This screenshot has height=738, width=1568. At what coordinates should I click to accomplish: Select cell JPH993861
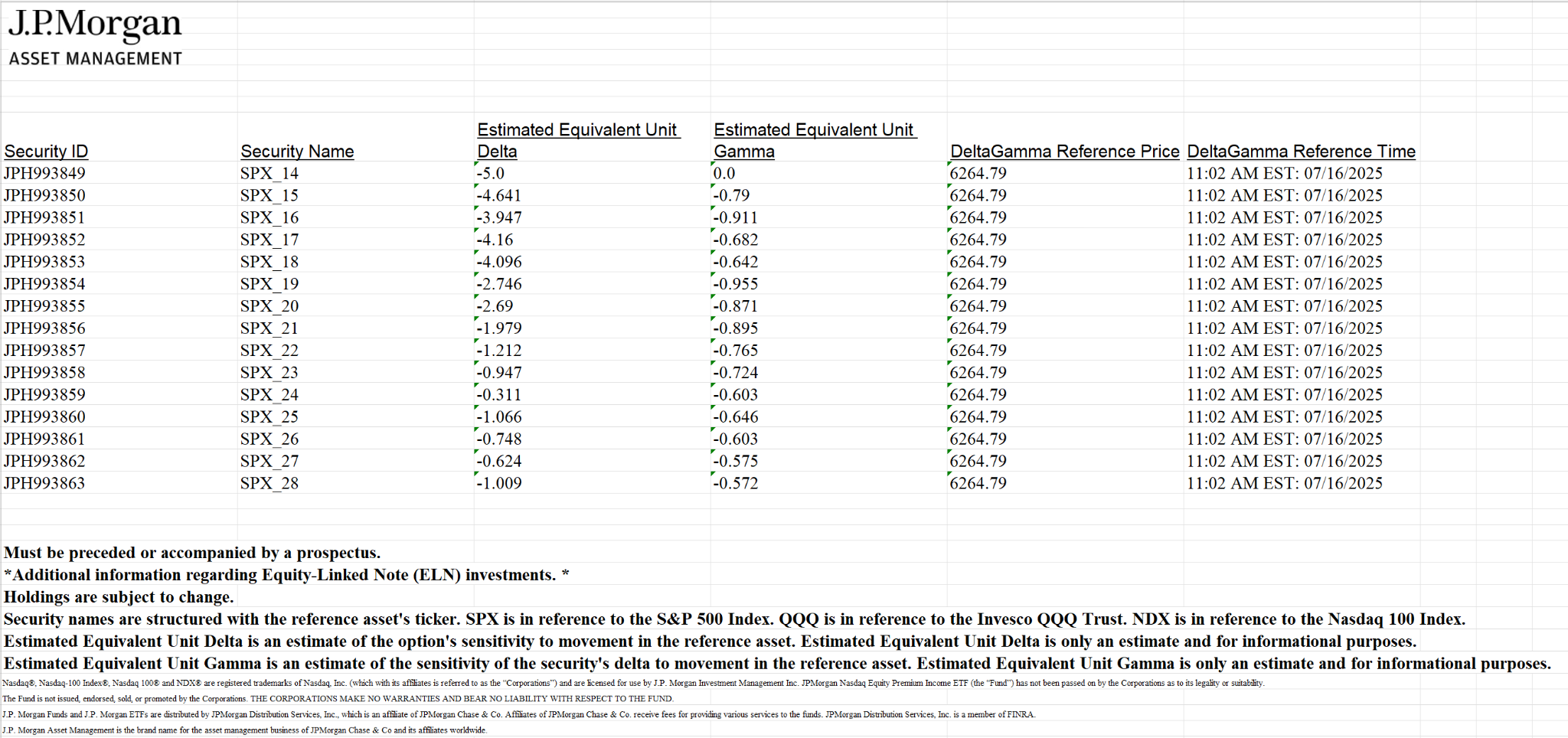point(44,440)
